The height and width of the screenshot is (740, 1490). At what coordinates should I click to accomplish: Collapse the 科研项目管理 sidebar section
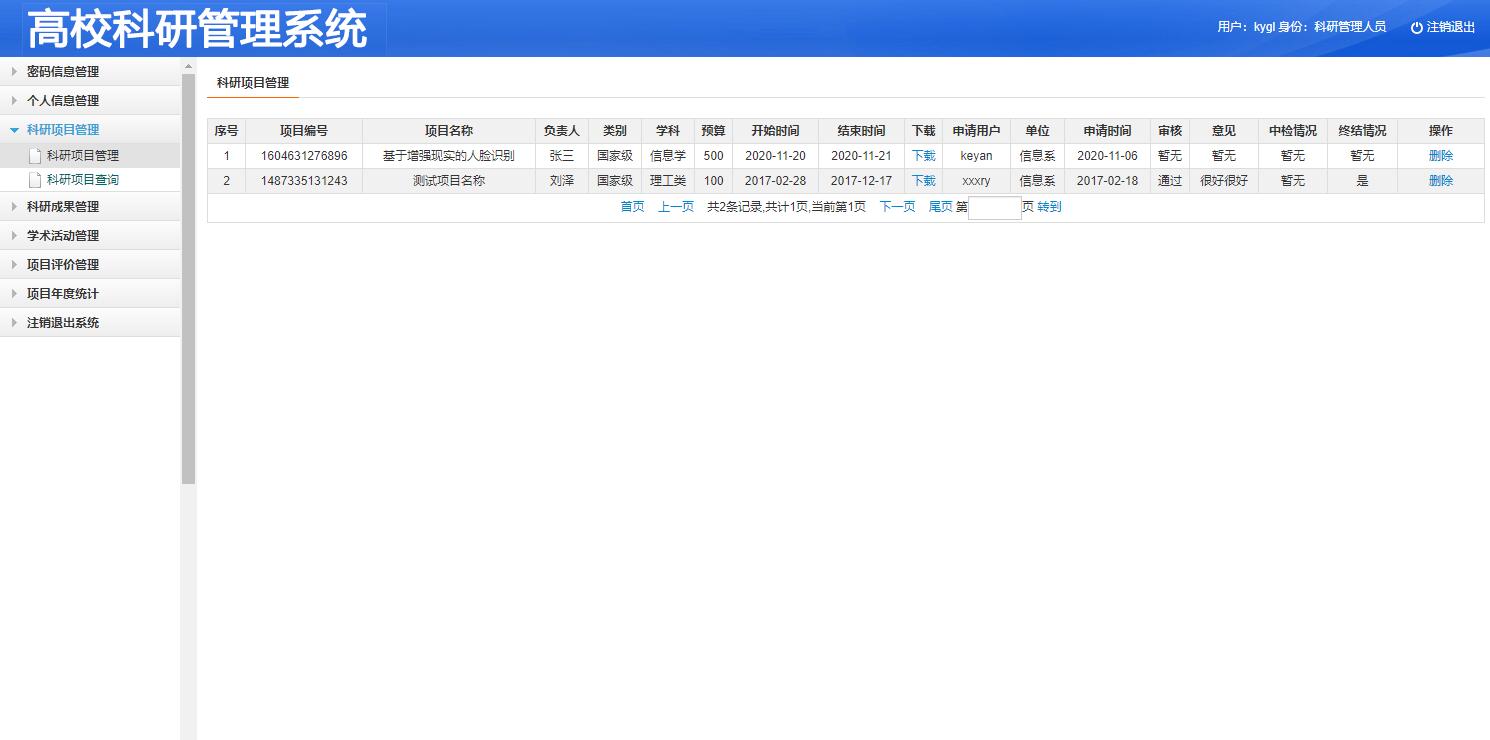pos(62,130)
